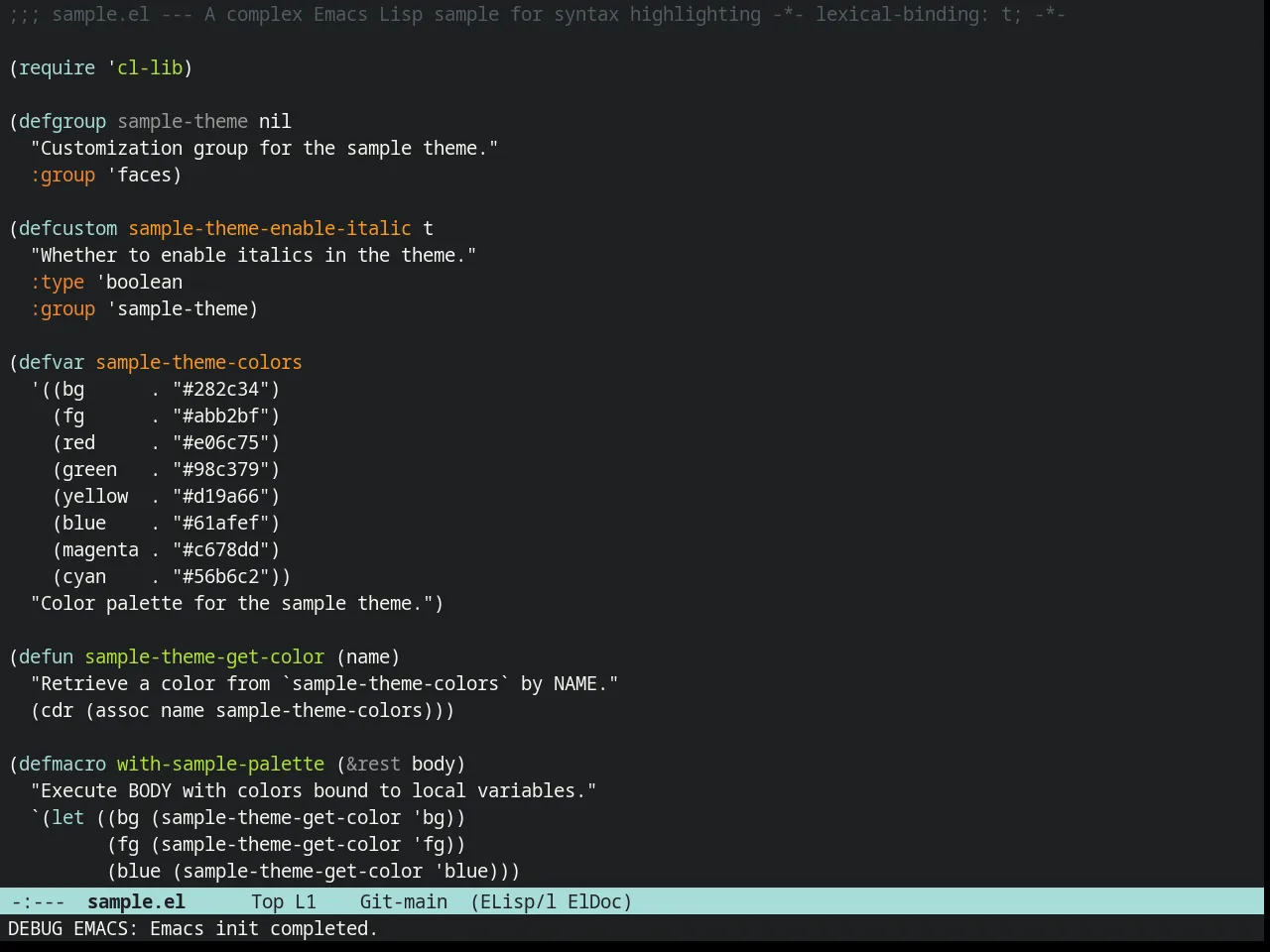Click 'sample-theme-colors' after defvar
1270x952 pixels.
pos(198,362)
